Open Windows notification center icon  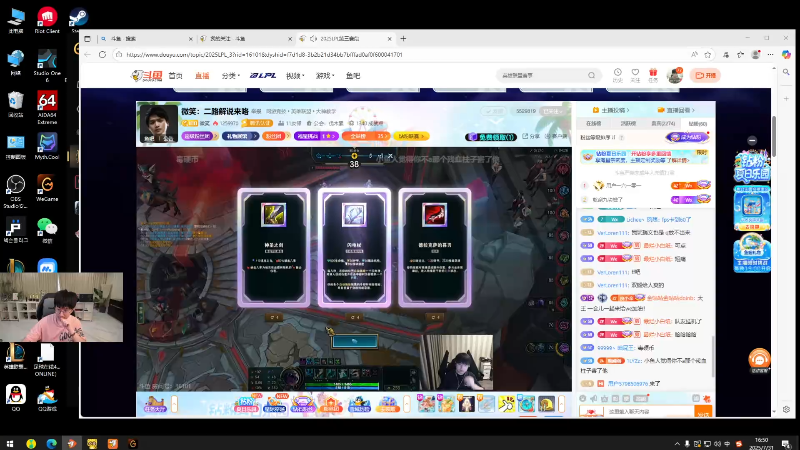pyautogui.click(x=786, y=444)
